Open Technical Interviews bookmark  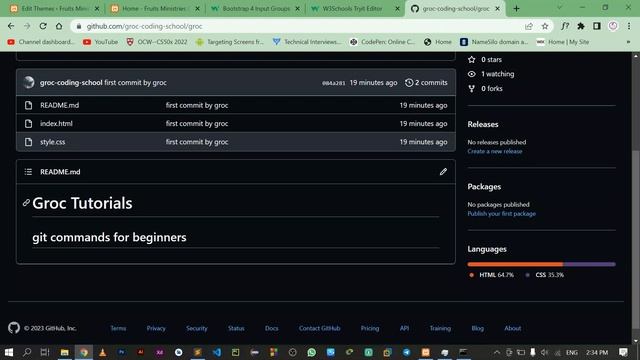(x=307, y=42)
